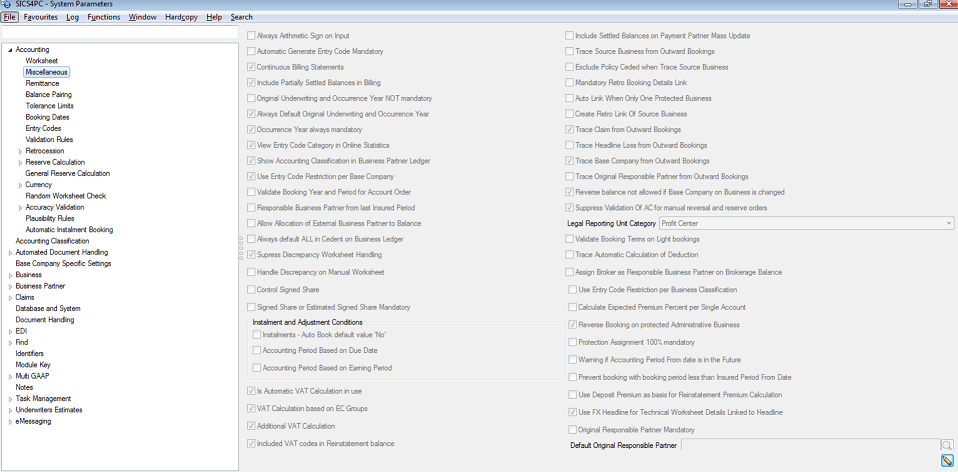Select Validation Rules under Accounting
The width and height of the screenshot is (958, 472).
(x=50, y=140)
